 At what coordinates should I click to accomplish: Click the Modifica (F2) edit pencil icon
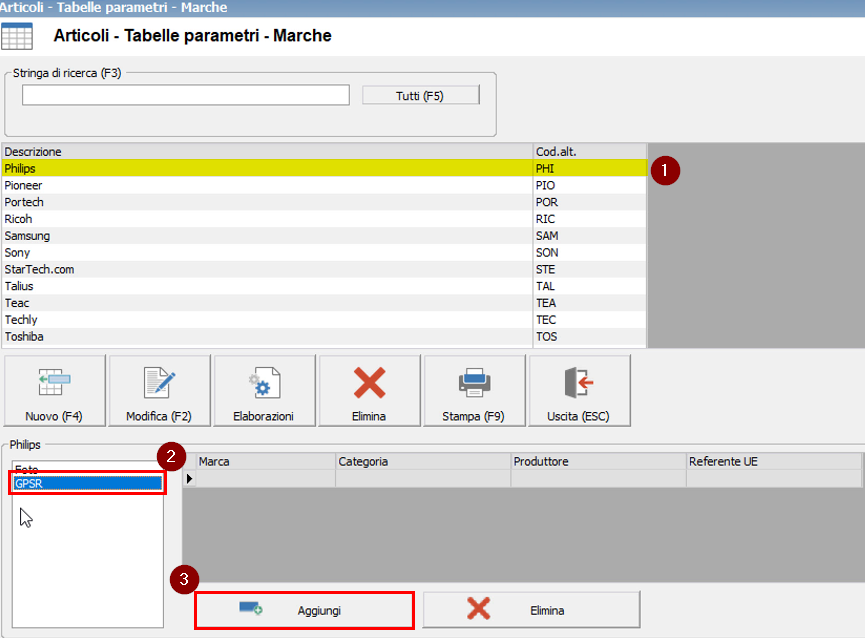click(x=159, y=382)
